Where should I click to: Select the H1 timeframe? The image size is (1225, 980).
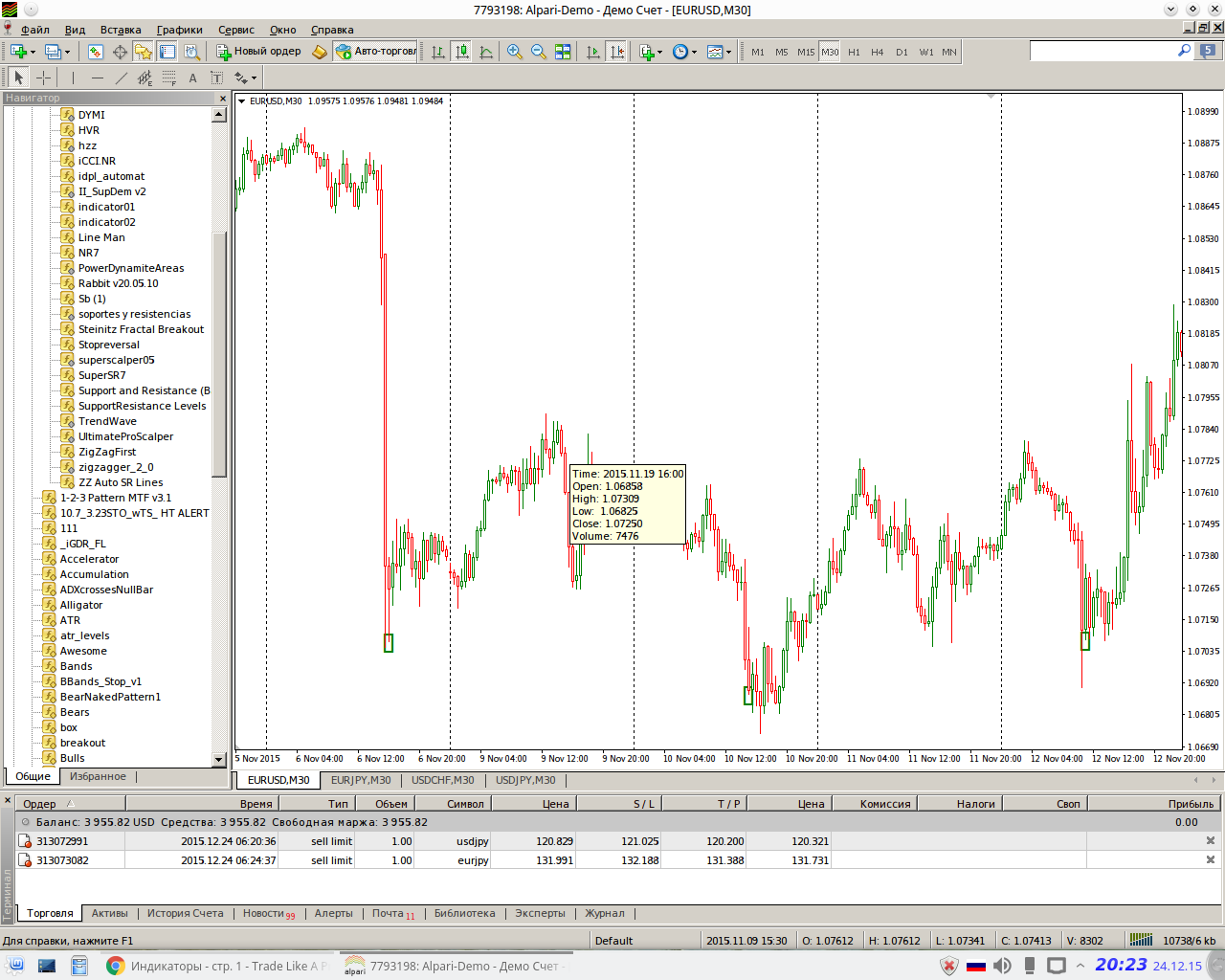point(854,52)
